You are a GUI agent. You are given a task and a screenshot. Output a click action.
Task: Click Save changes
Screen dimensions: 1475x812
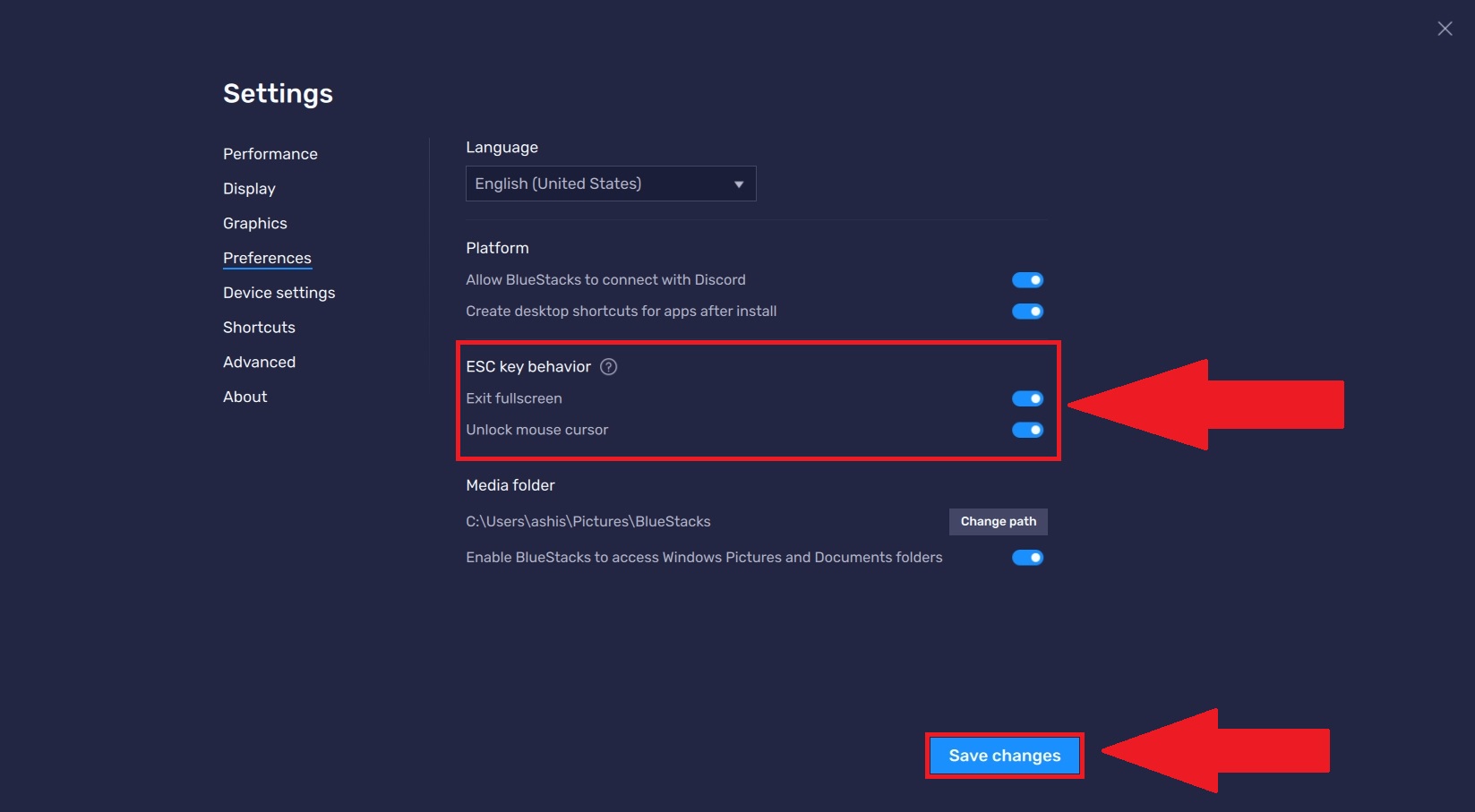(x=1003, y=755)
